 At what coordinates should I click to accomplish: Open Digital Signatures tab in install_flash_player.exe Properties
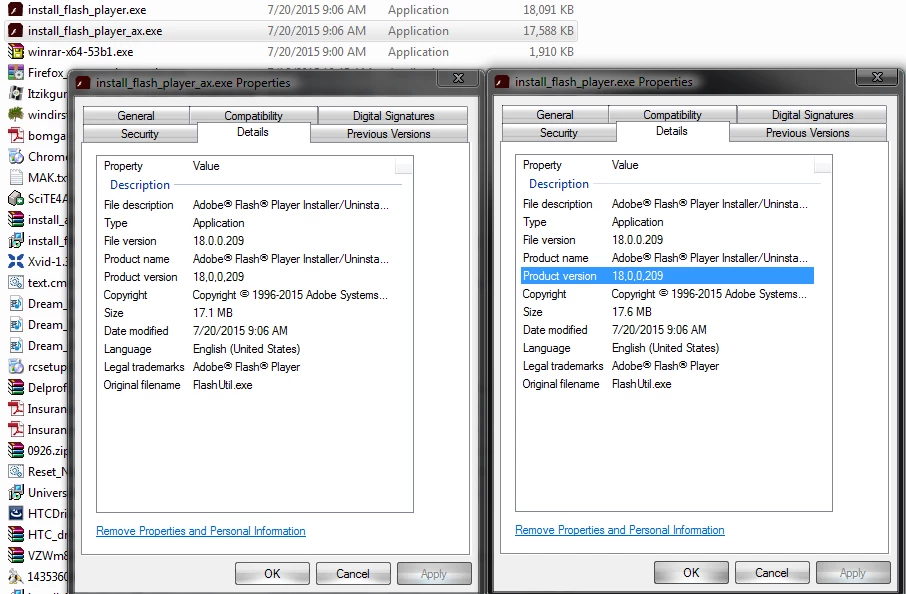coord(812,114)
